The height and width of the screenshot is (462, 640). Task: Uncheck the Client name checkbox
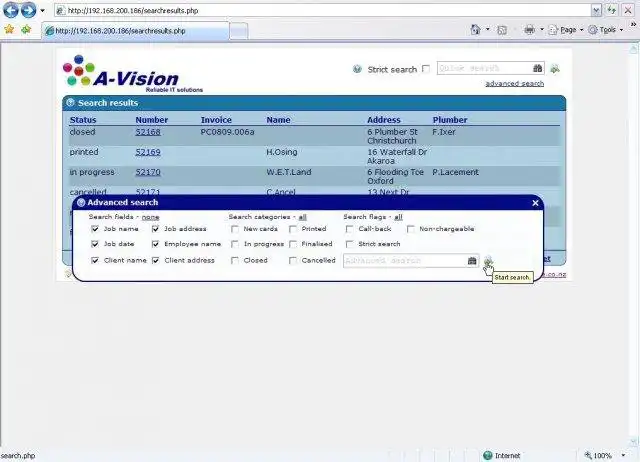(x=95, y=260)
